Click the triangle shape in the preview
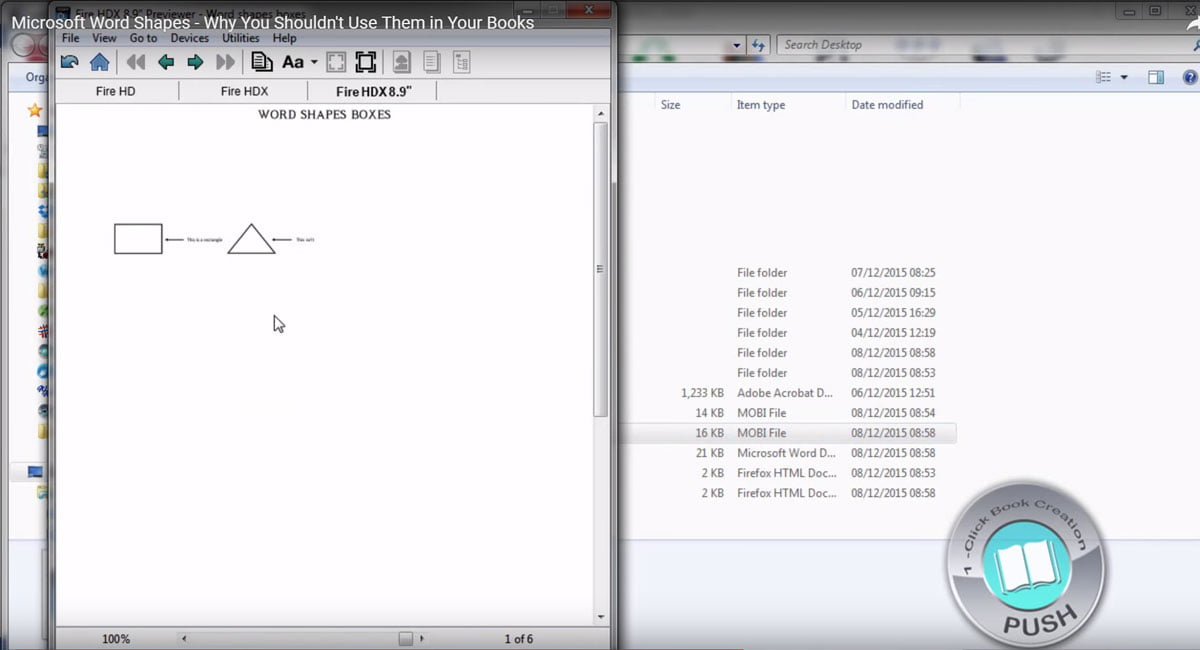The width and height of the screenshot is (1200, 650). (251, 239)
